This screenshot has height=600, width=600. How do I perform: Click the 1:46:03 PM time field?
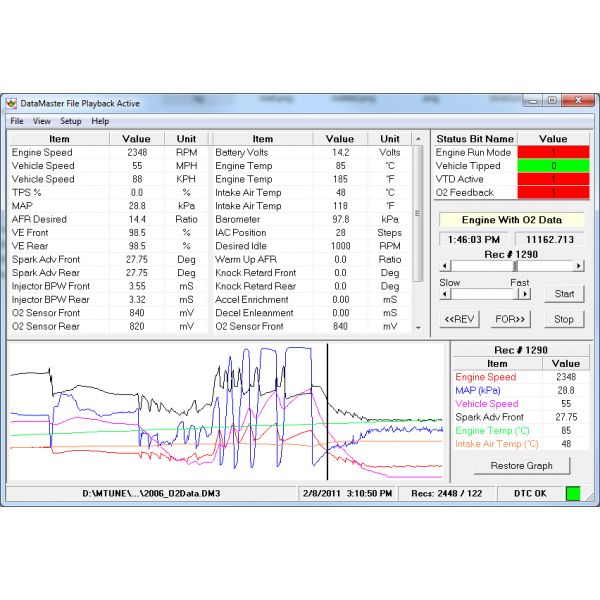(474, 240)
